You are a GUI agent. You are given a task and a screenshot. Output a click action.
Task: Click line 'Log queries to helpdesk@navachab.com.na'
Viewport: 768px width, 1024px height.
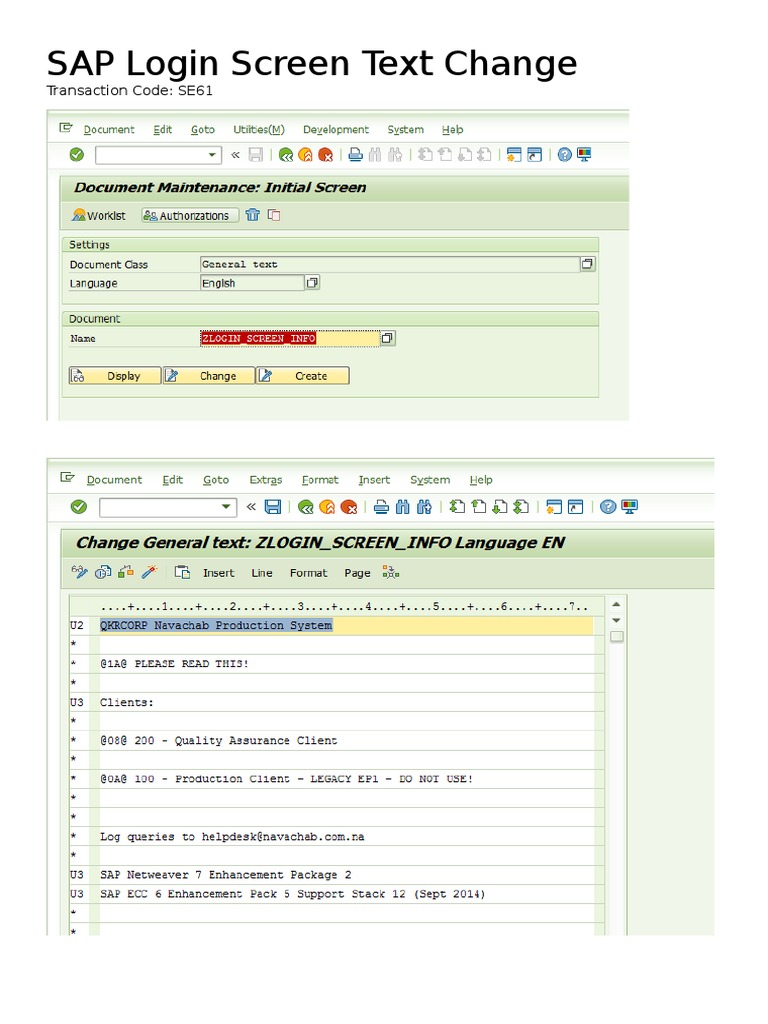[346, 837]
